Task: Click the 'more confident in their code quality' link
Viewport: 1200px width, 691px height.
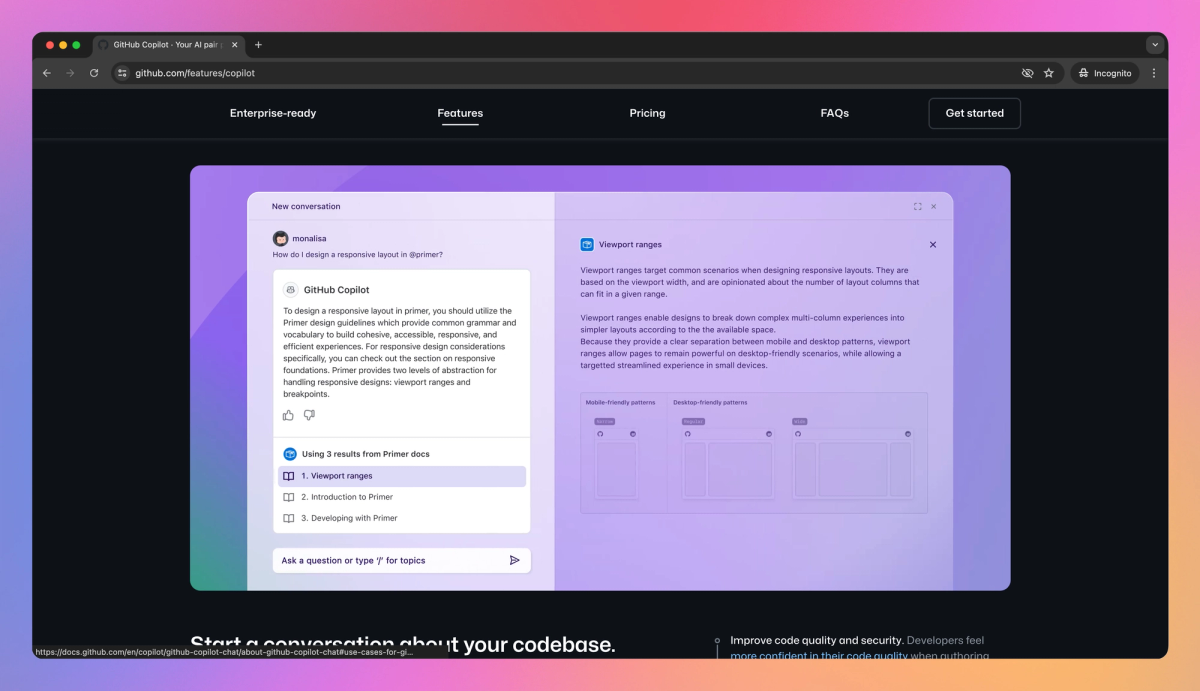Action: click(819, 656)
